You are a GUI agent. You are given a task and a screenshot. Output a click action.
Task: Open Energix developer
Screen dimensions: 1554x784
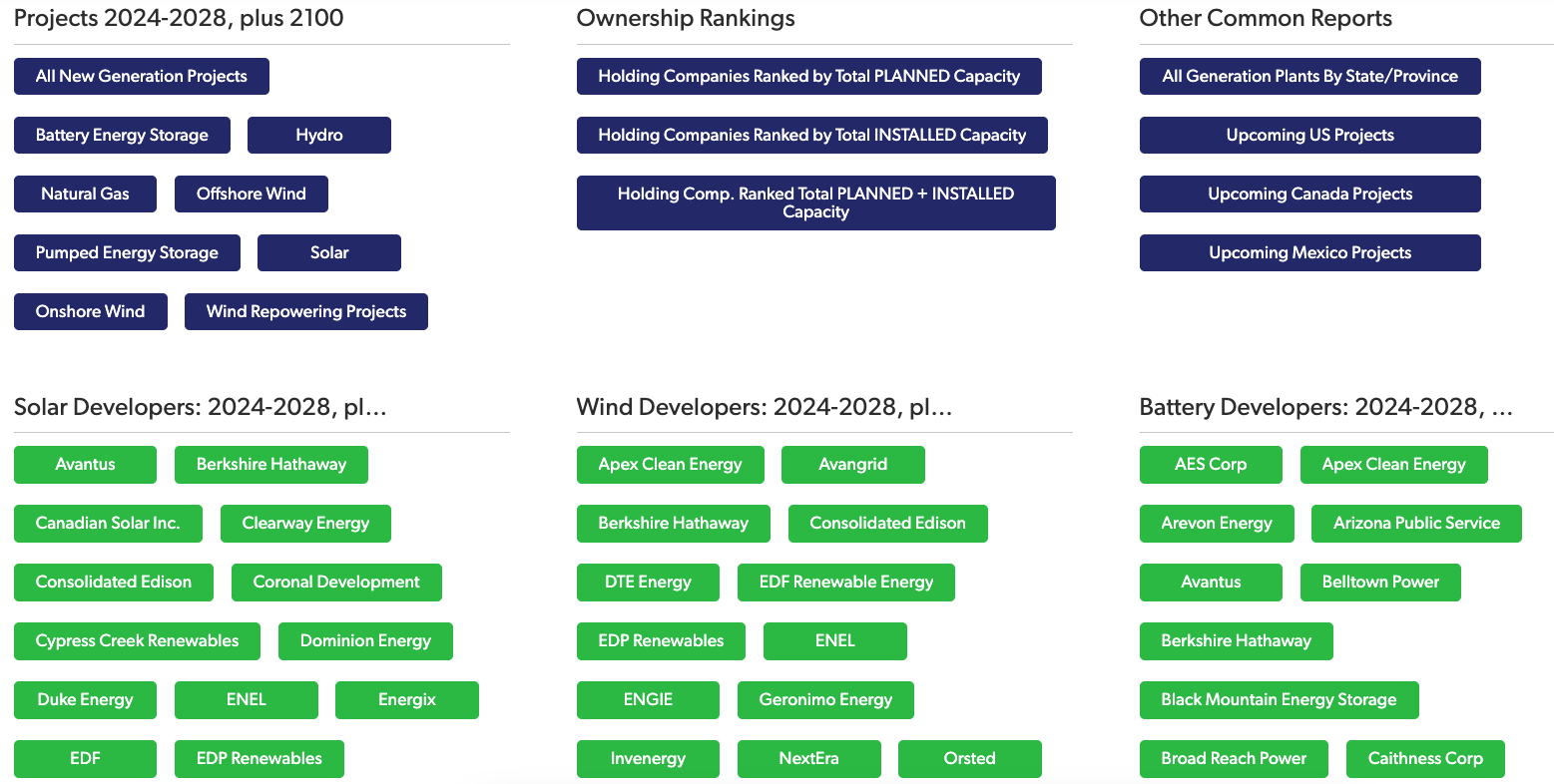[x=407, y=699]
